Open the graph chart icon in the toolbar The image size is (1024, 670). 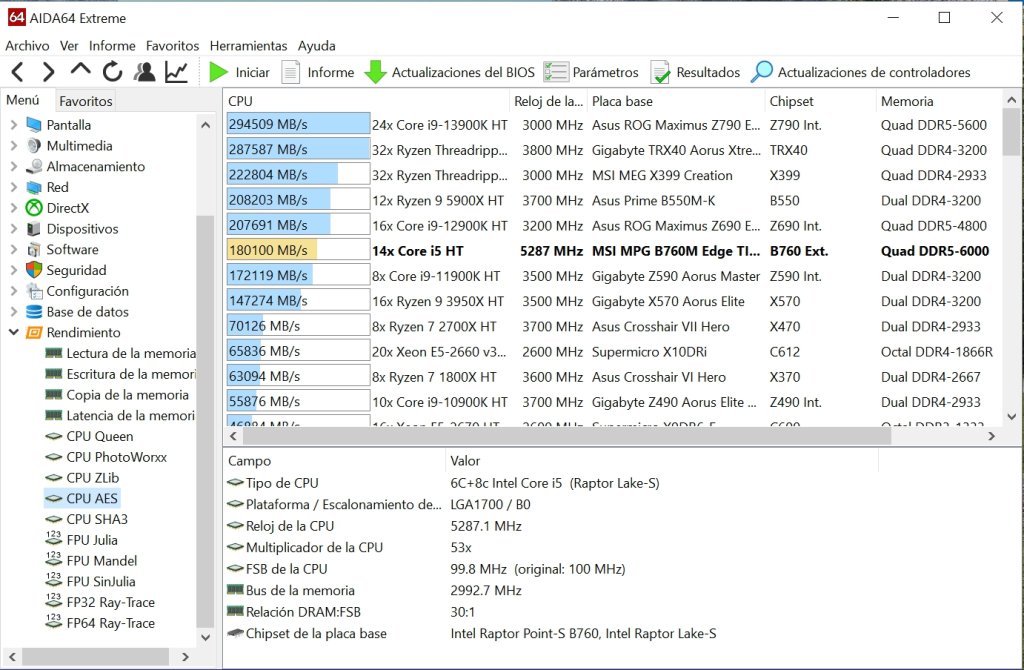click(176, 72)
